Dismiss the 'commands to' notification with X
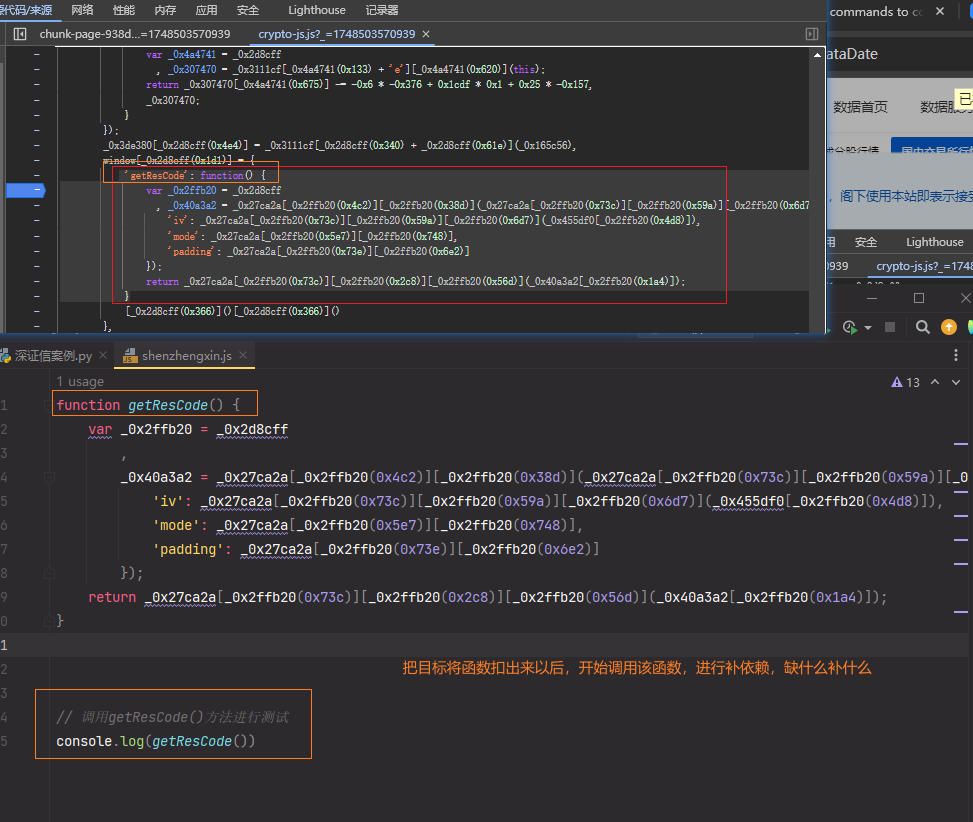This screenshot has width=973, height=822. pyautogui.click(x=940, y=11)
